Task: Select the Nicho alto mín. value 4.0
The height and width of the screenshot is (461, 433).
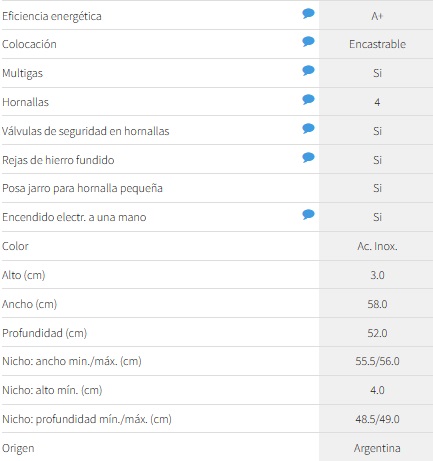Action: pos(377,390)
